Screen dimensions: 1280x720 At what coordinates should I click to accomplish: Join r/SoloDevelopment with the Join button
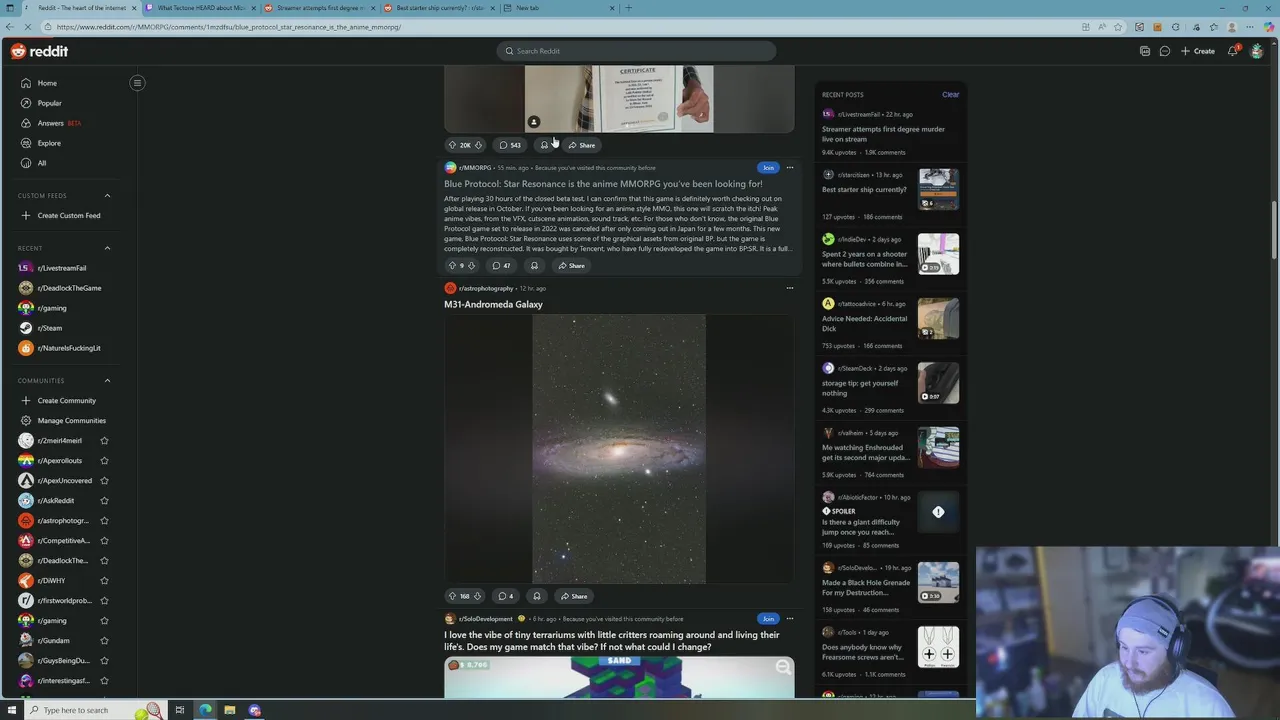[767, 619]
